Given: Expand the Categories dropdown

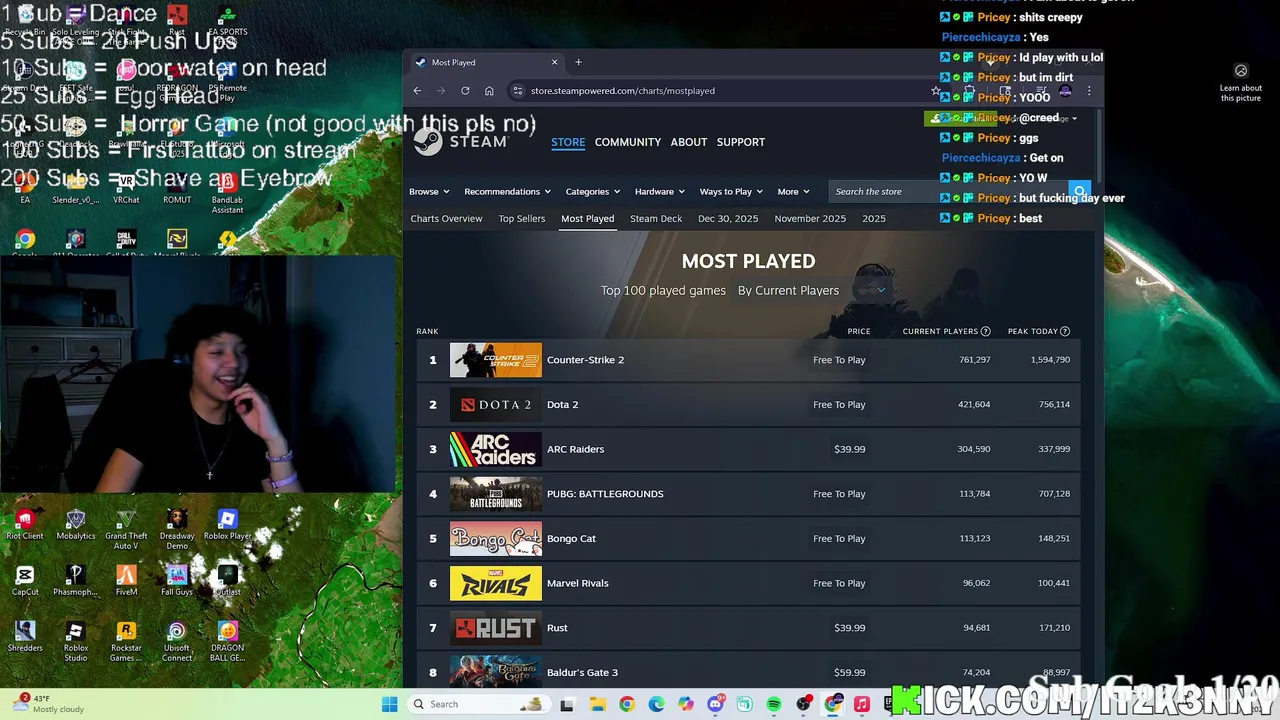Looking at the screenshot, I should [x=593, y=191].
